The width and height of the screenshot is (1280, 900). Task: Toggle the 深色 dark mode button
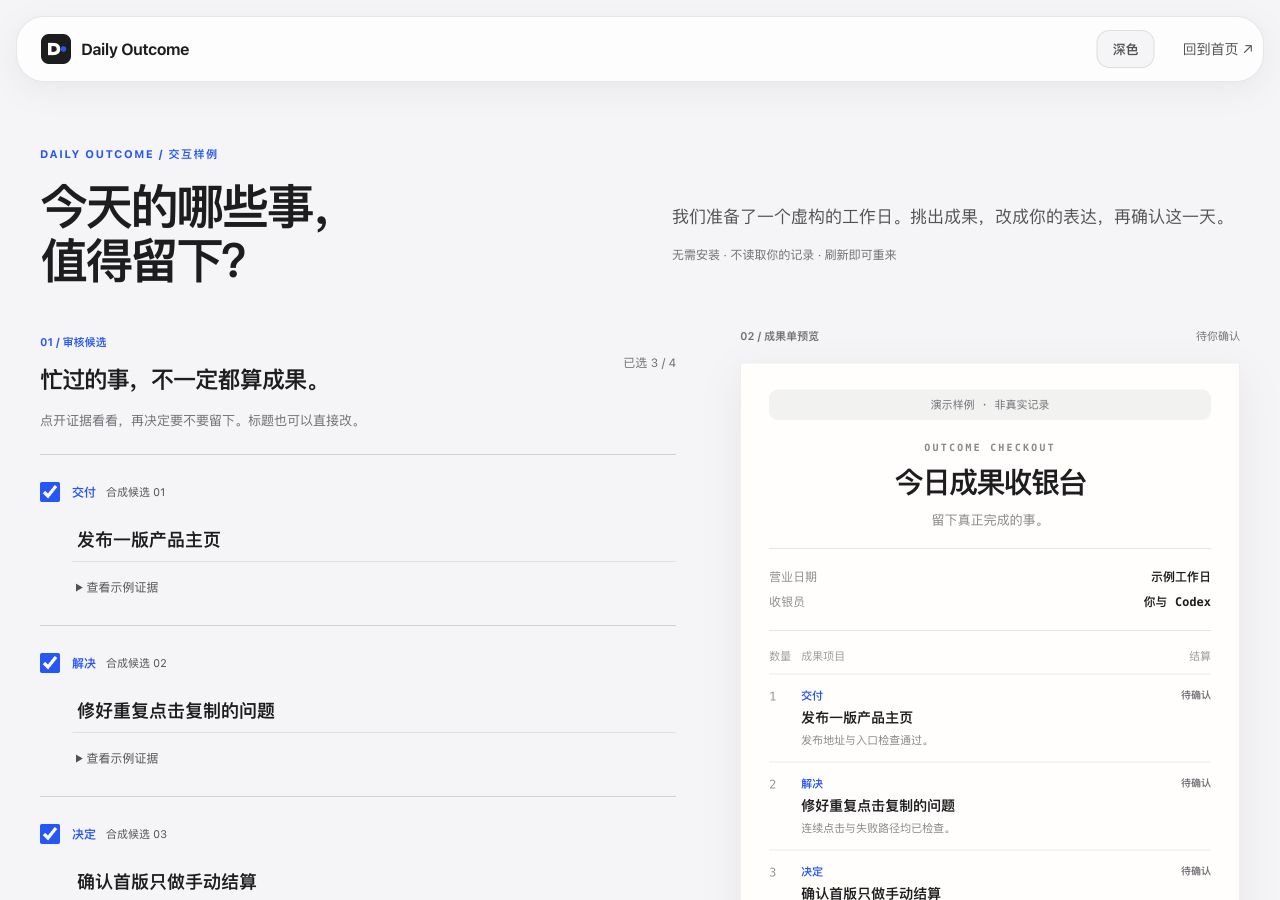point(1125,49)
